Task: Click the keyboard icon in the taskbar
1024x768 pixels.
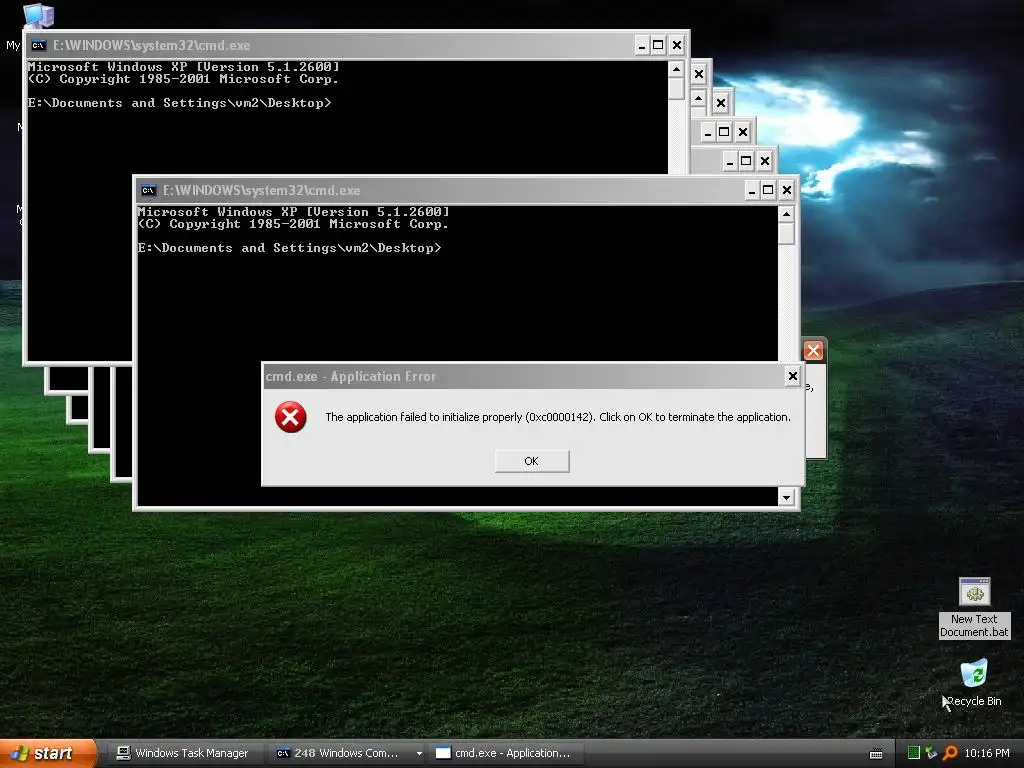Action: (x=876, y=754)
